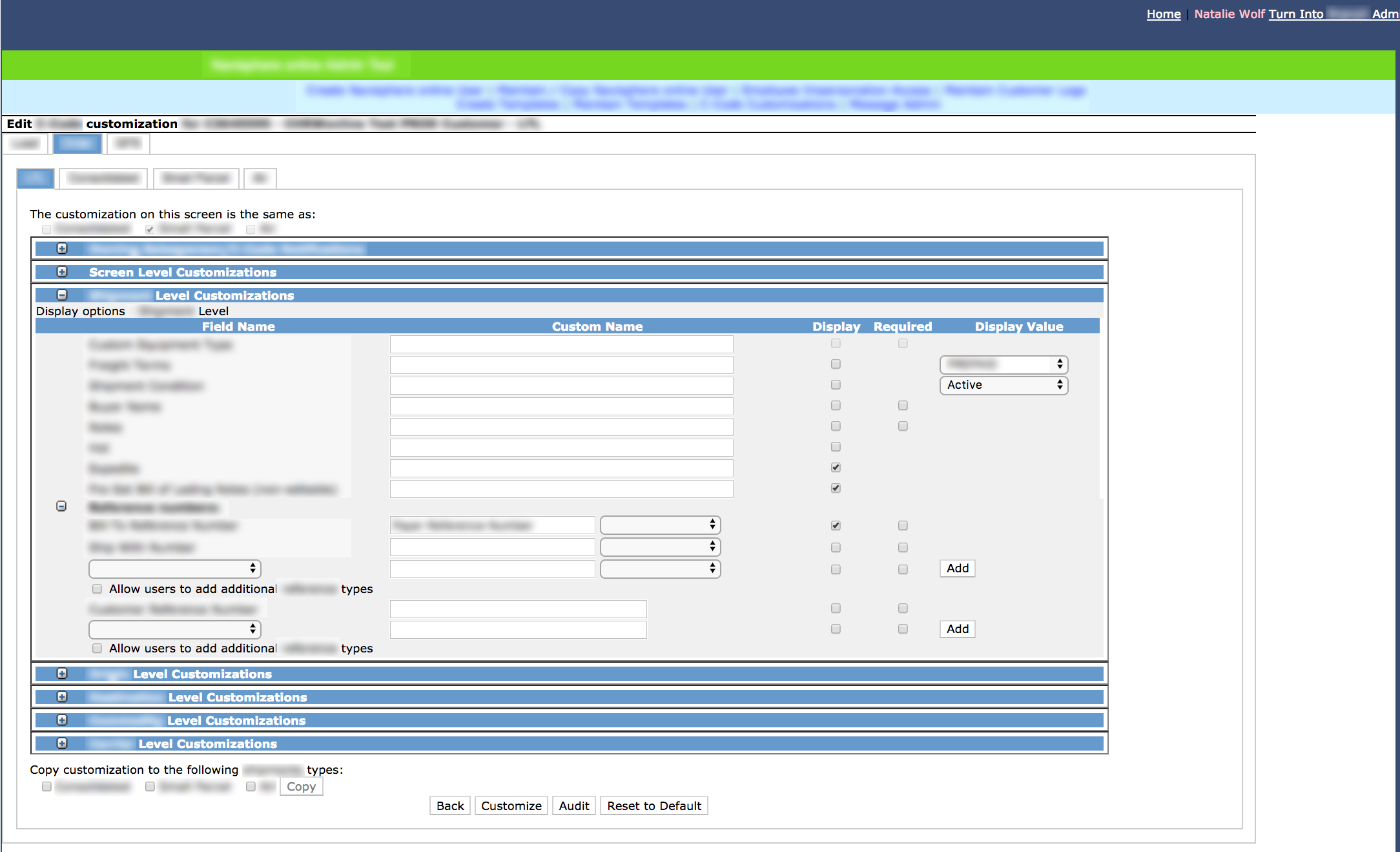Image resolution: width=1400 pixels, height=852 pixels.
Task: Open the reference type dropdown beside the Add button
Action: click(659, 568)
